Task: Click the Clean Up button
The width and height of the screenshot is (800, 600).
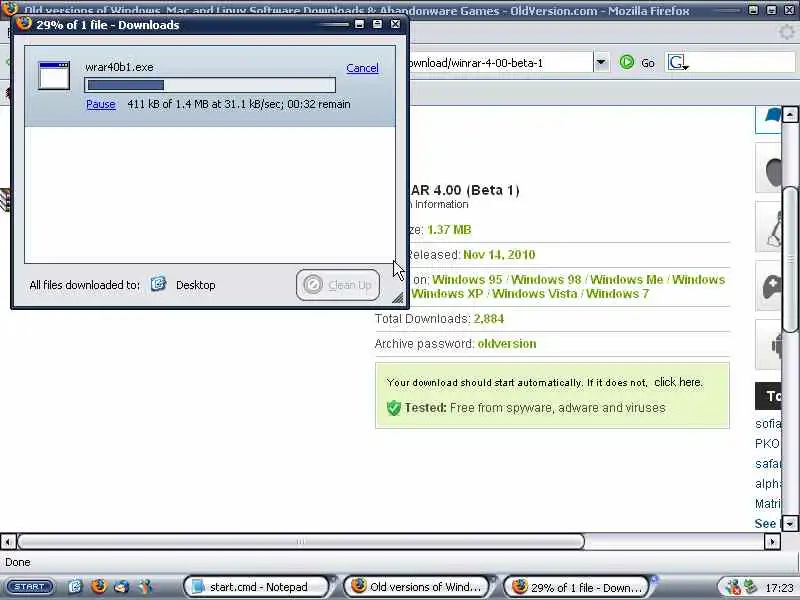Action: [338, 285]
